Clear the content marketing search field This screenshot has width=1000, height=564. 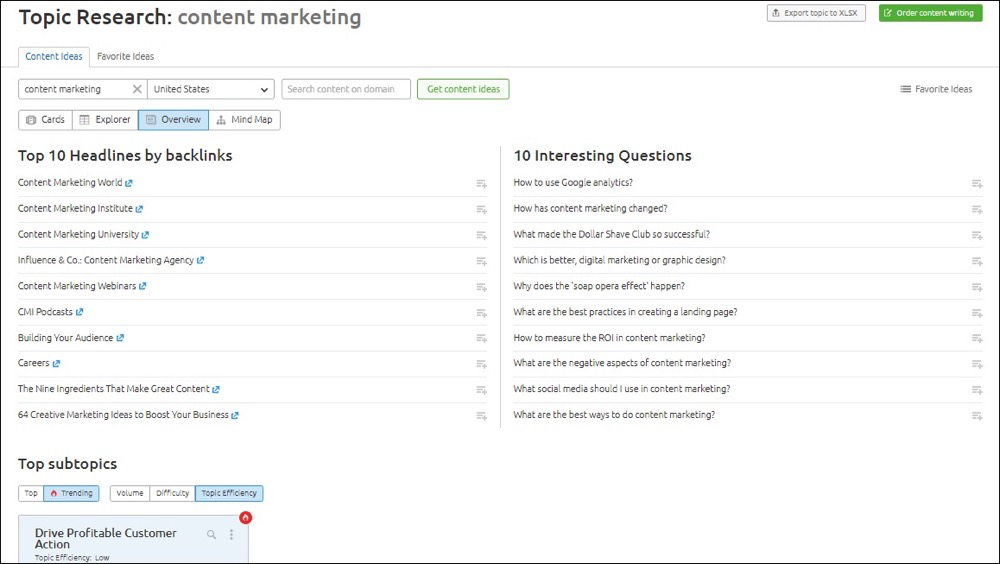point(136,89)
